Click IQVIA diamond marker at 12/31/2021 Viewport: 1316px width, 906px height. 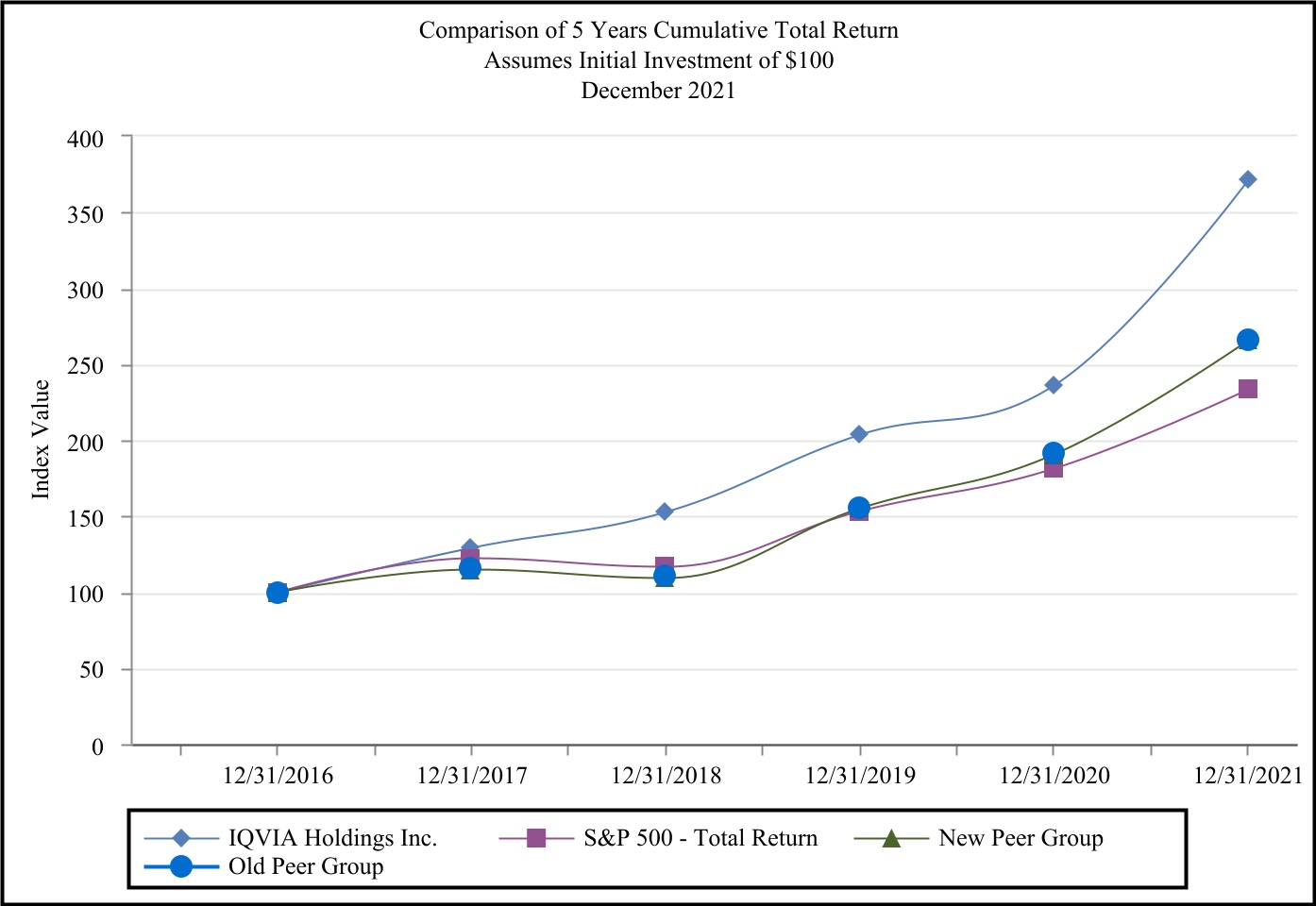[1247, 179]
